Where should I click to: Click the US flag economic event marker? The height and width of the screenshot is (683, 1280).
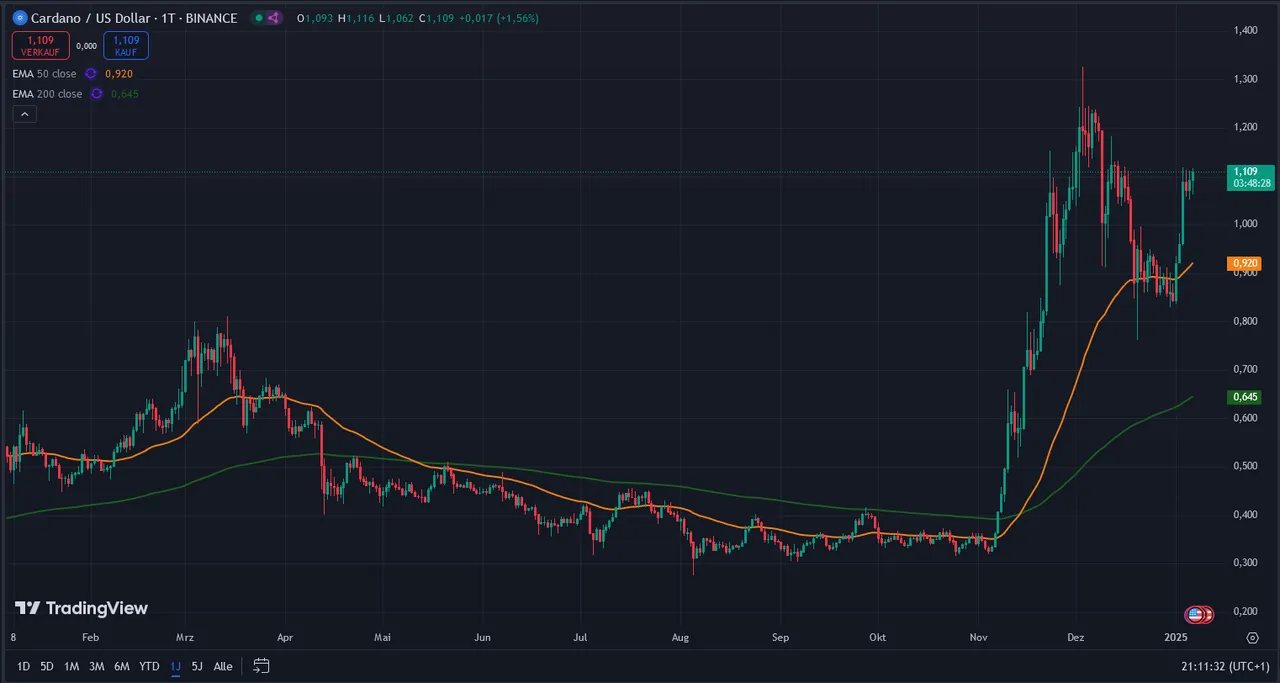coord(1195,615)
